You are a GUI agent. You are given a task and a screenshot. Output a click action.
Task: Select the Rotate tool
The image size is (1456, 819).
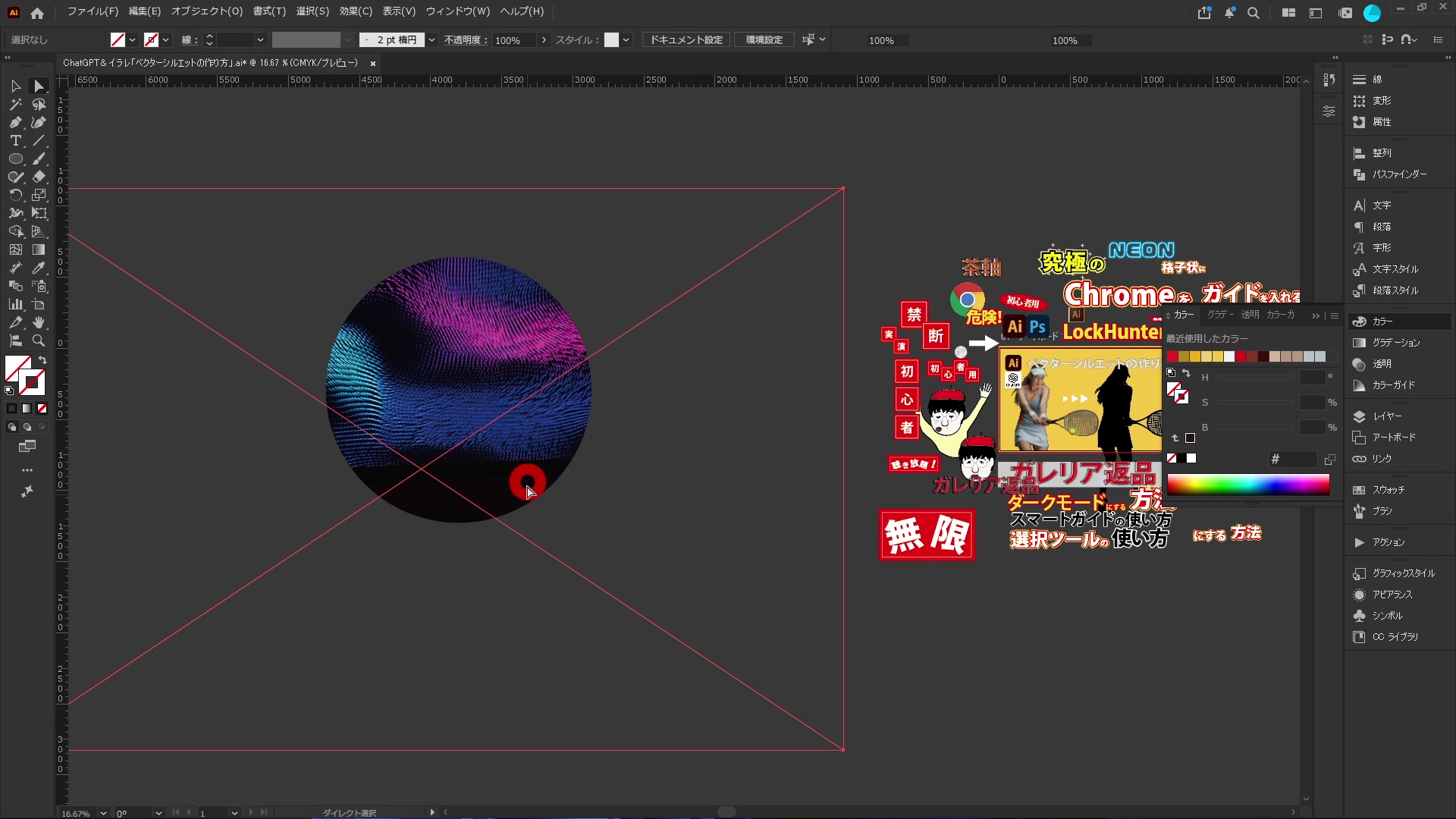(x=15, y=196)
